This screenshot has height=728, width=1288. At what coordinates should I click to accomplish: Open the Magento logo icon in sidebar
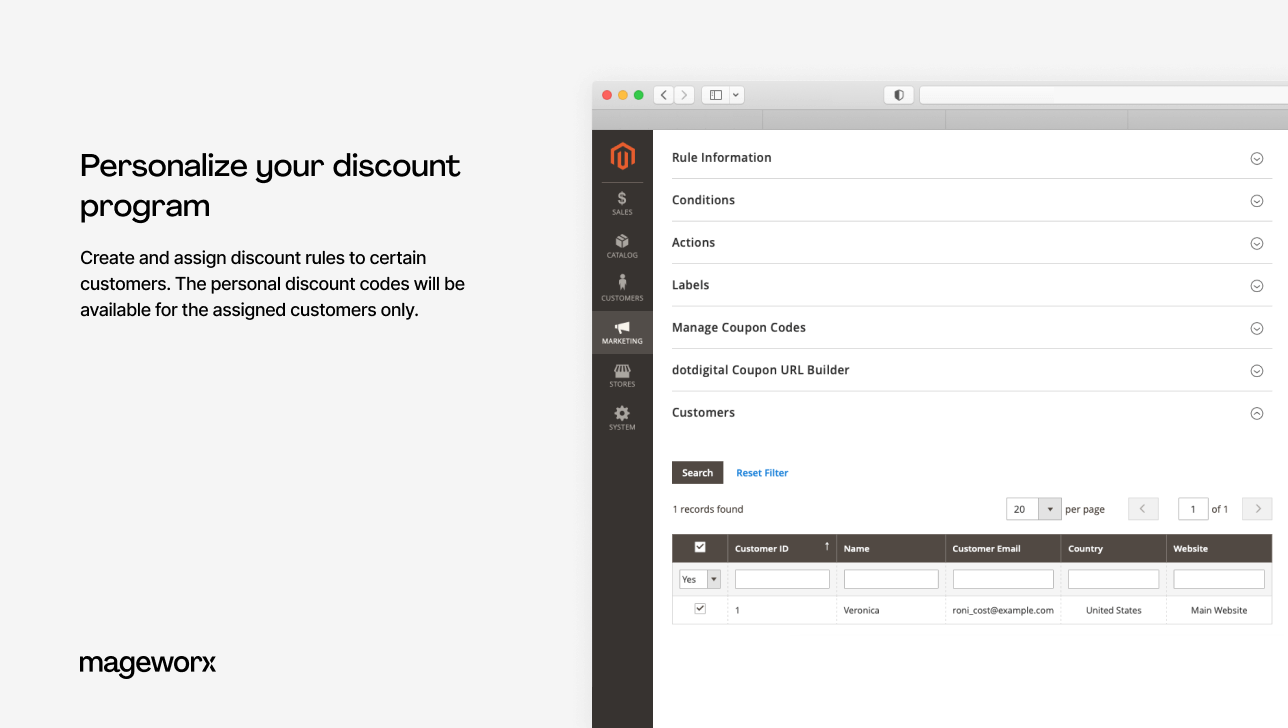coord(622,156)
